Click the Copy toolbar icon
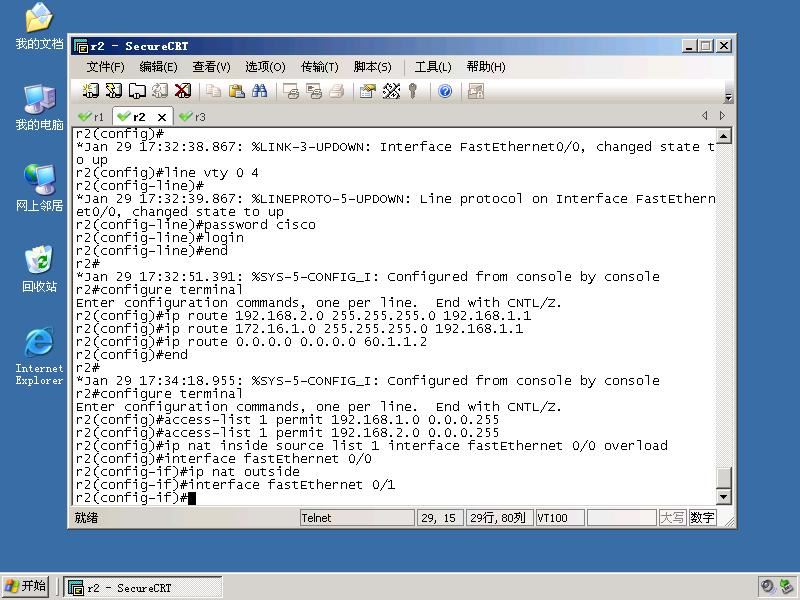Screen dimensions: 800x600 click(x=213, y=91)
